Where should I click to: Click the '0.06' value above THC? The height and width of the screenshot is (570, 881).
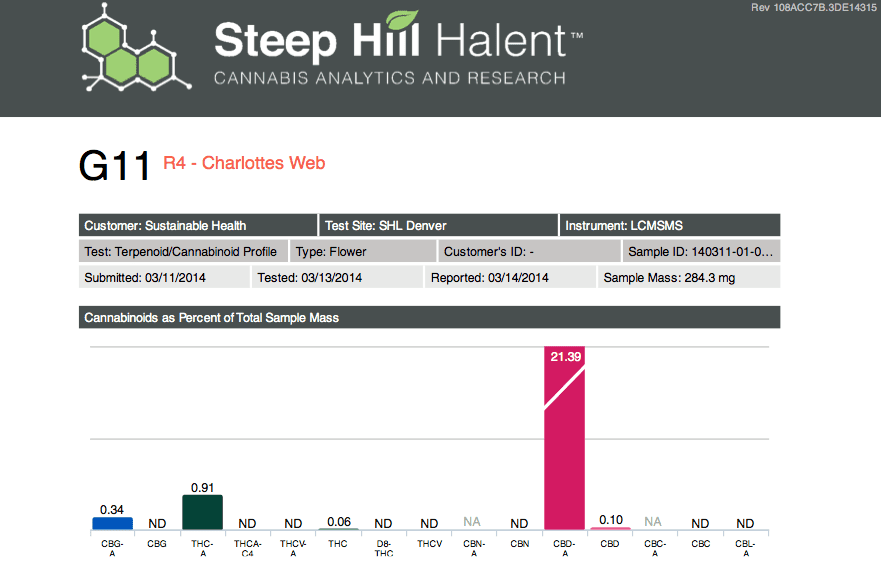339,522
